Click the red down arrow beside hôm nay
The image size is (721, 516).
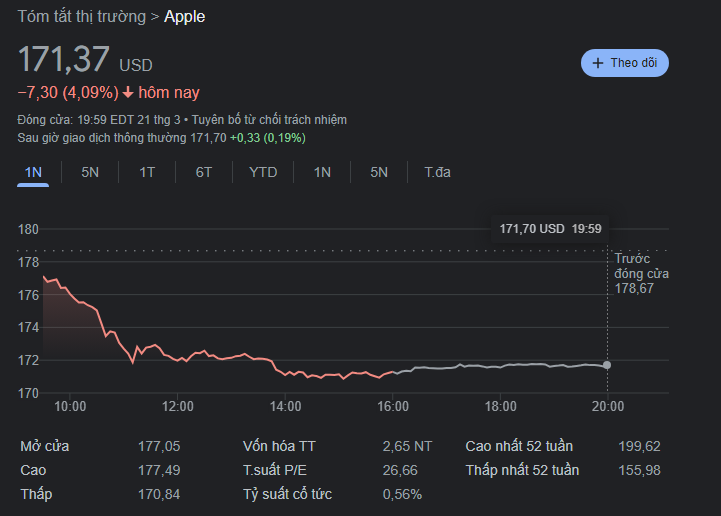(128, 93)
